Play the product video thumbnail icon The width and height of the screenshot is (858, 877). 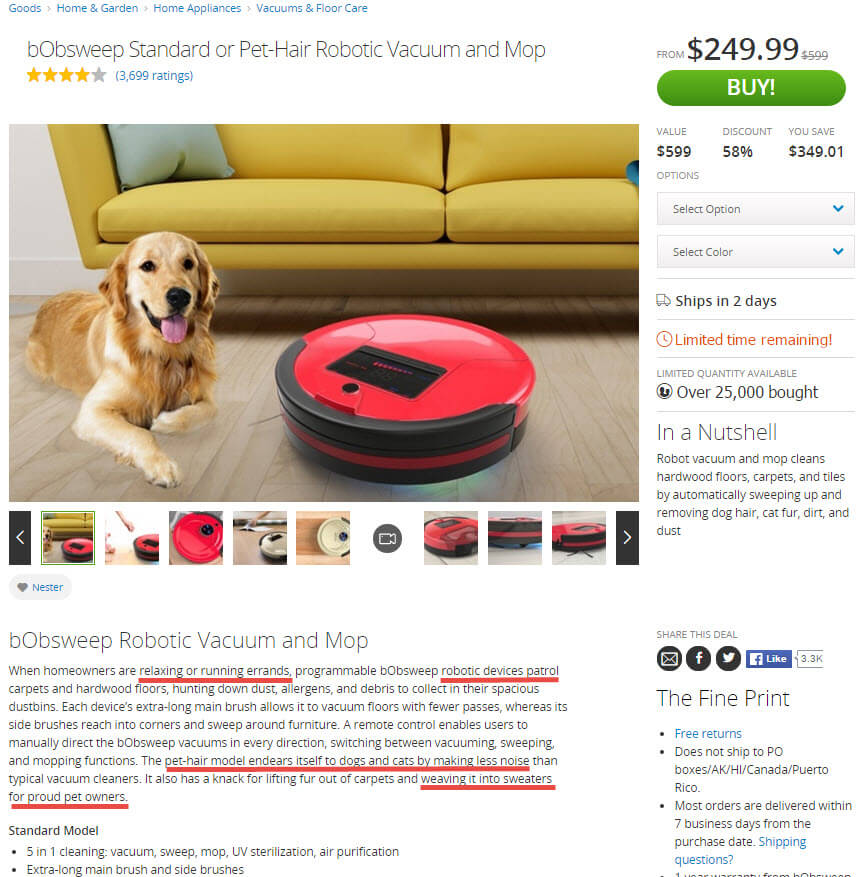(387, 538)
